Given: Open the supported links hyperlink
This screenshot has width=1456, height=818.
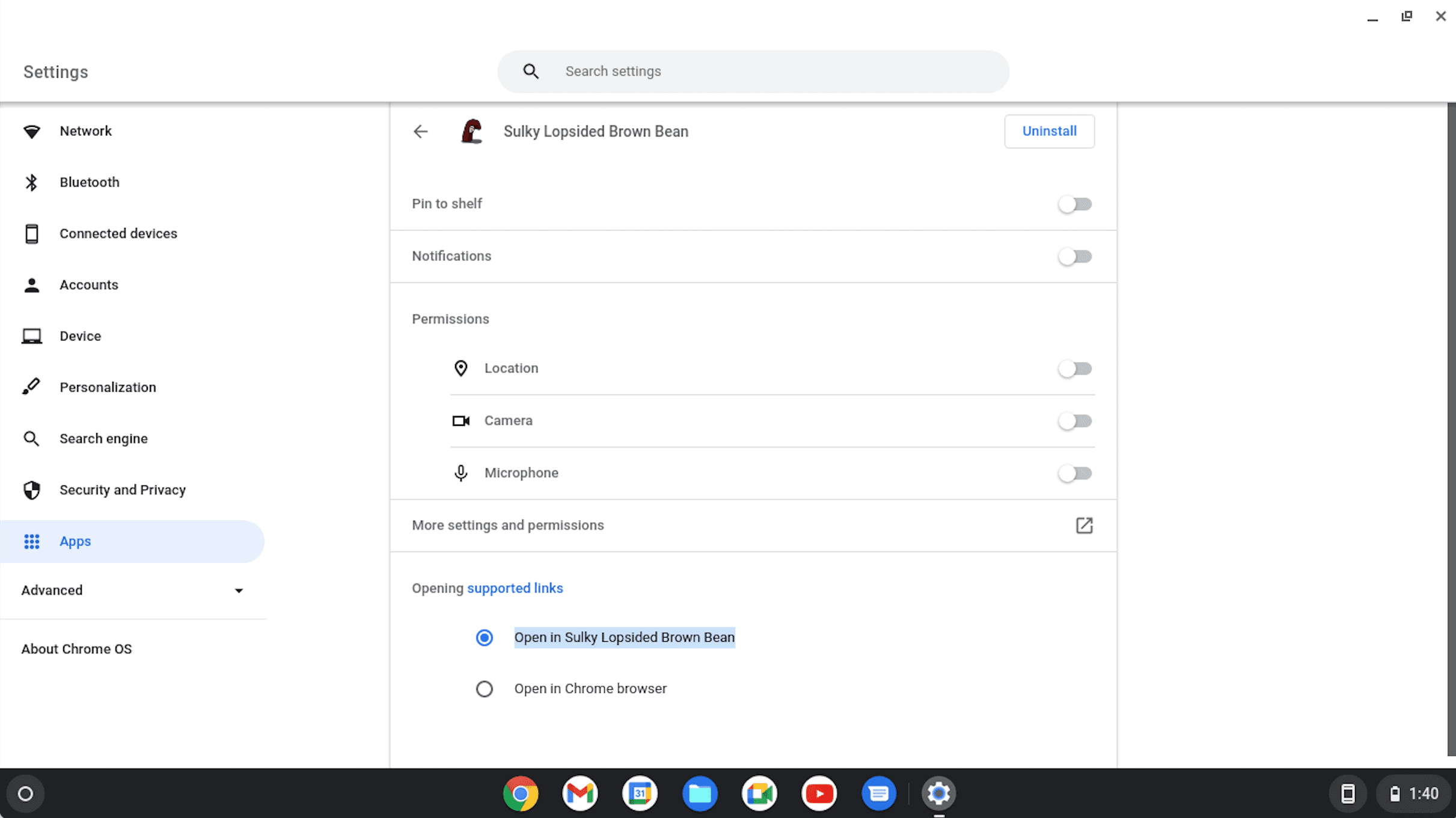Looking at the screenshot, I should [x=515, y=588].
